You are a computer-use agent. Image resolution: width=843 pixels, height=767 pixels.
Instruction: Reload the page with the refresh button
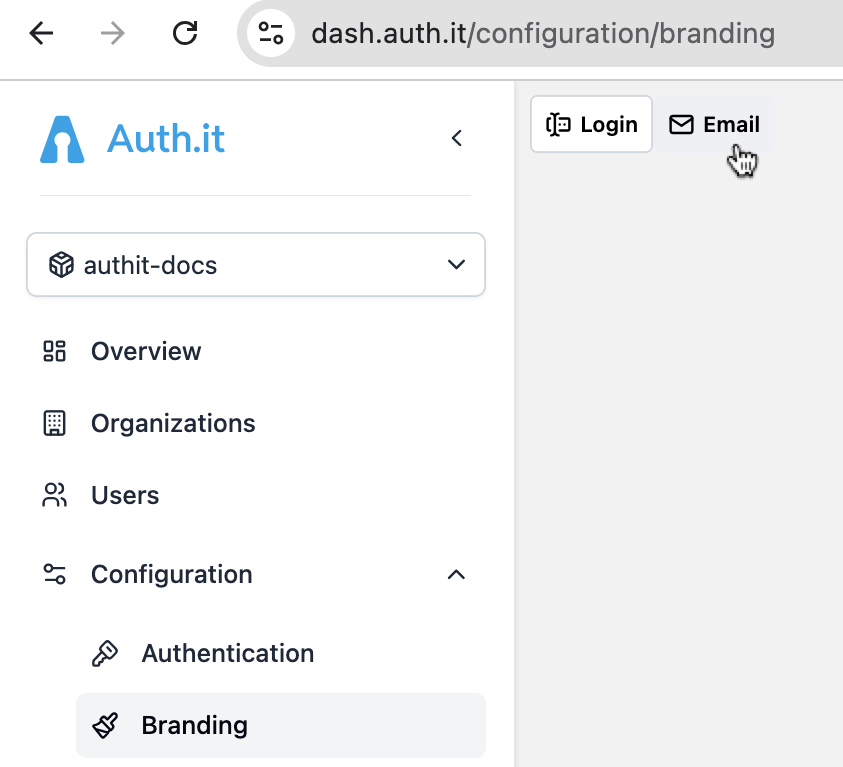pos(185,34)
